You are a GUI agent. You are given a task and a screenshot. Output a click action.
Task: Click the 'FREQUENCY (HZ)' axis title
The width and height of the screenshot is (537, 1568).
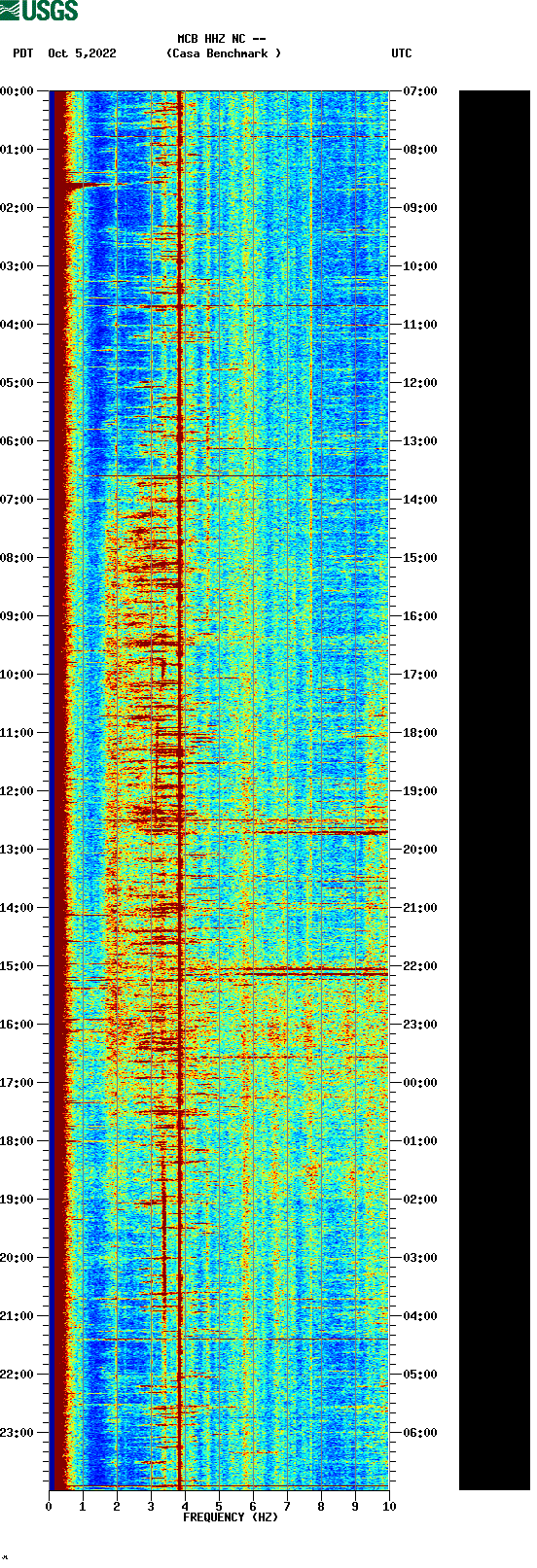click(x=231, y=1517)
